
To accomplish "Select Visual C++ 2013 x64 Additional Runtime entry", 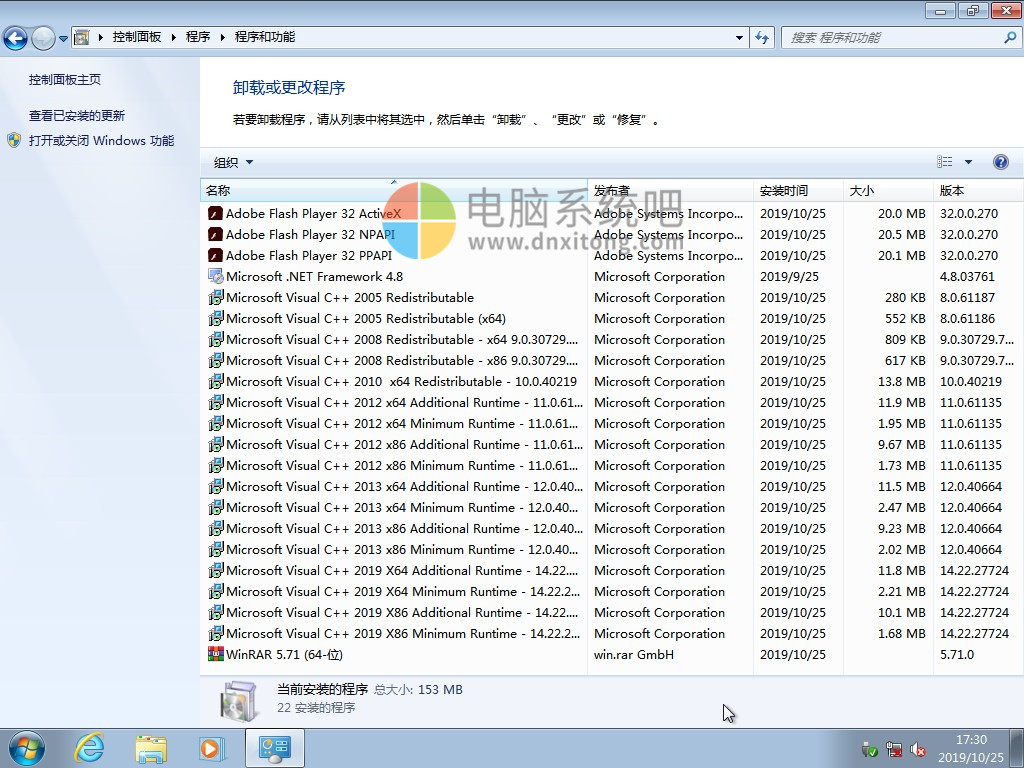I will pyautogui.click(x=612, y=487).
